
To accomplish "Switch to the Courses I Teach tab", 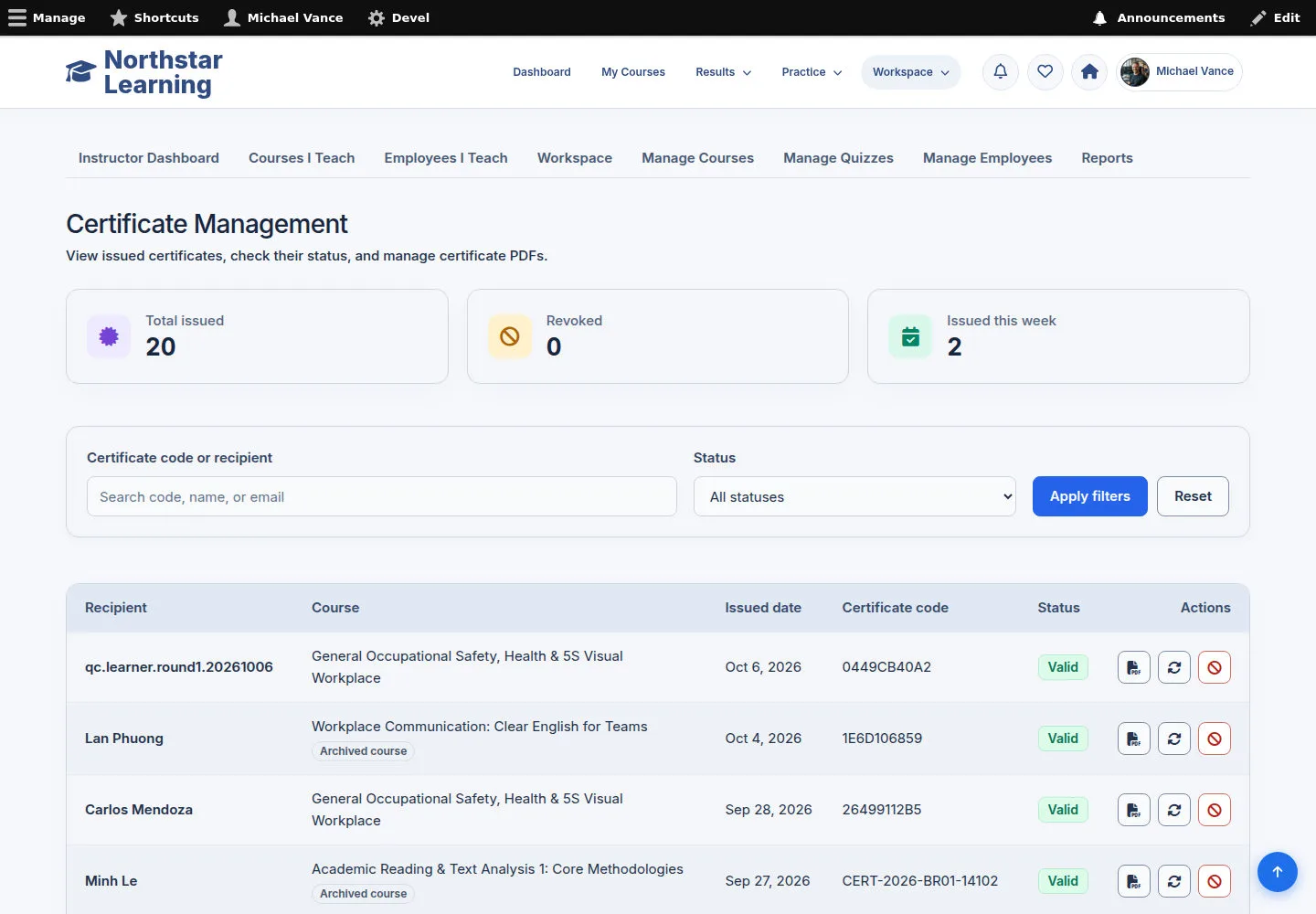I will 302,158.
